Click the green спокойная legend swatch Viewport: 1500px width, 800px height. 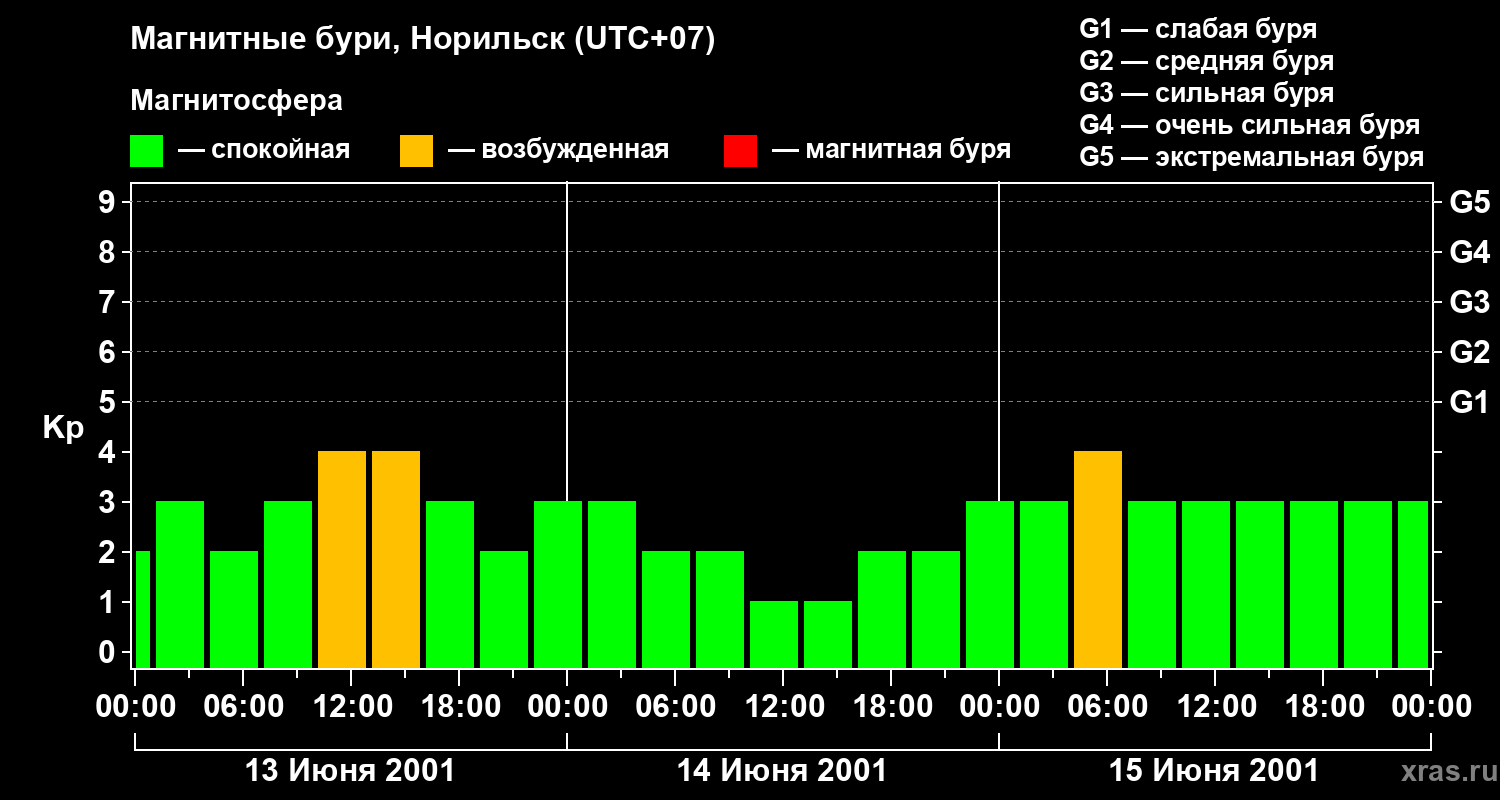coord(146,151)
